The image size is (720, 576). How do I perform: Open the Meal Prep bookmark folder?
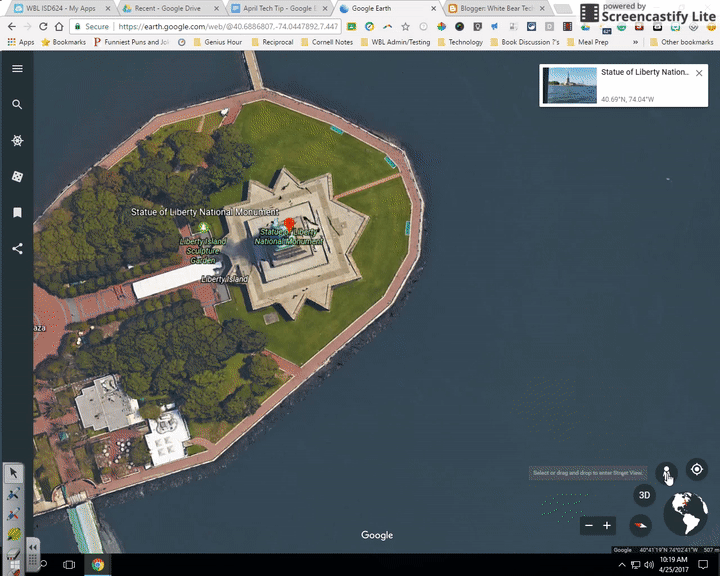click(587, 42)
